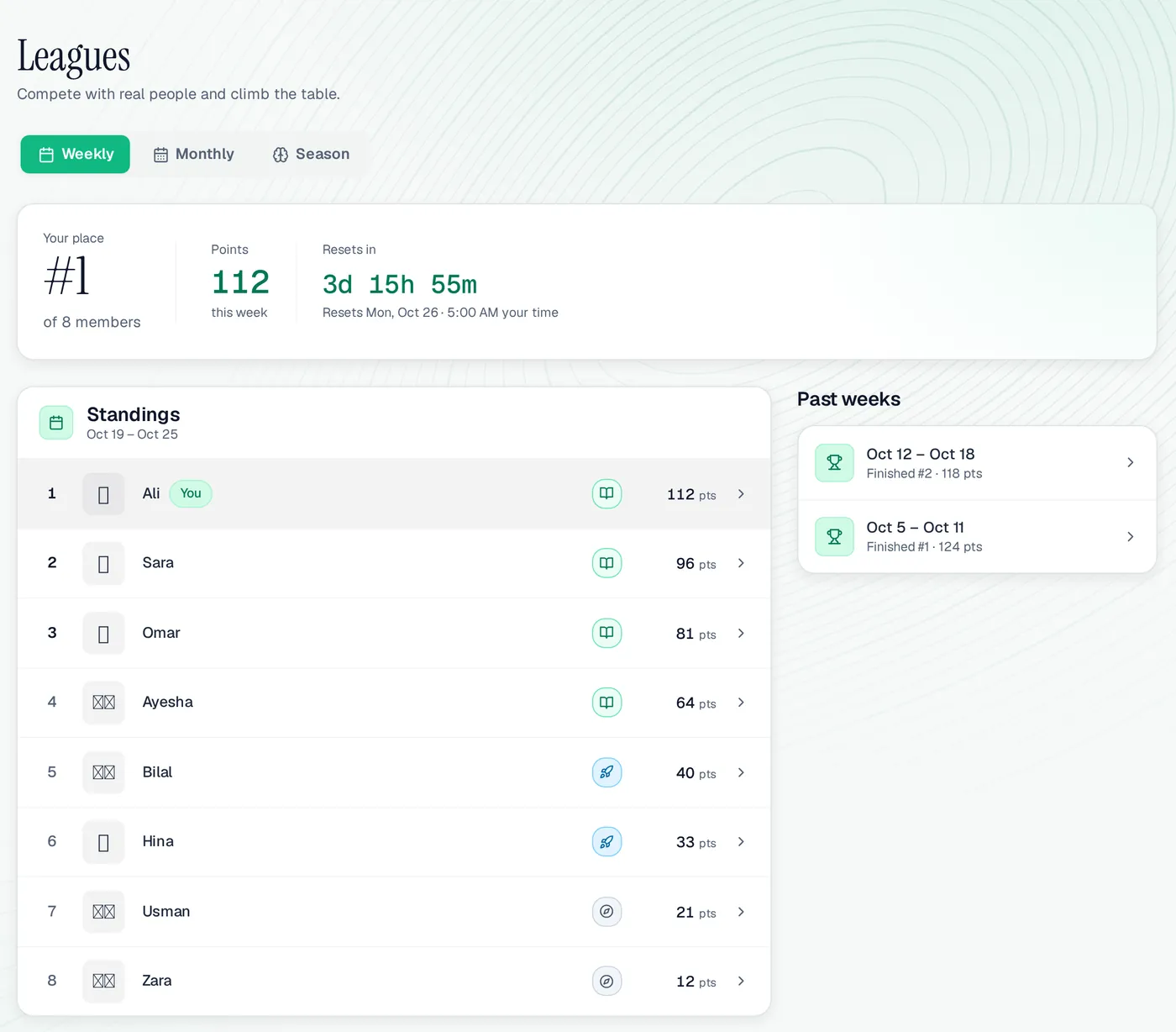This screenshot has height=1032, width=1176.
Task: Click the book badge in Omar's row
Action: 606,633
